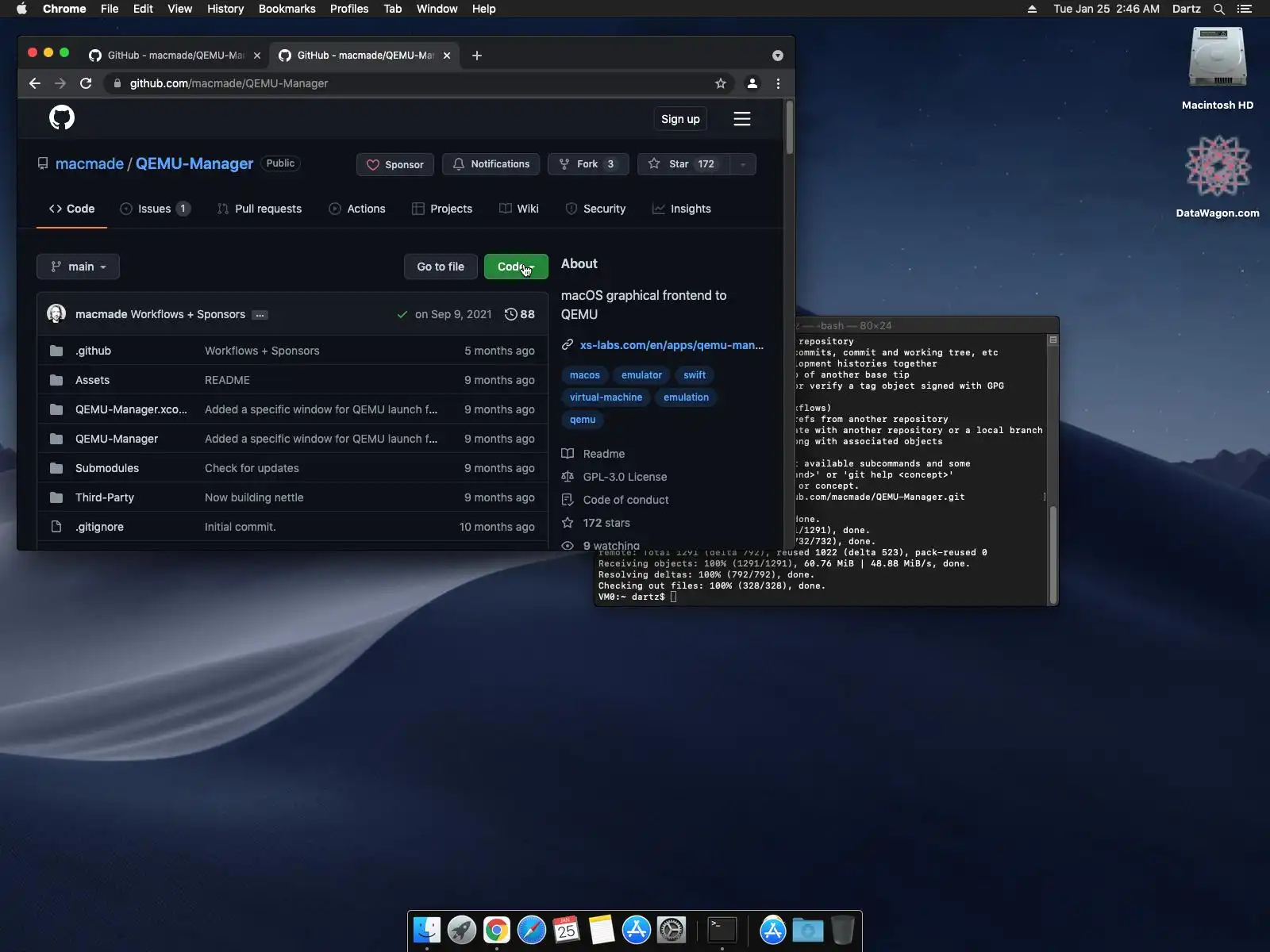View the Insights tab
Screen dimensions: 1270x952
click(x=682, y=209)
